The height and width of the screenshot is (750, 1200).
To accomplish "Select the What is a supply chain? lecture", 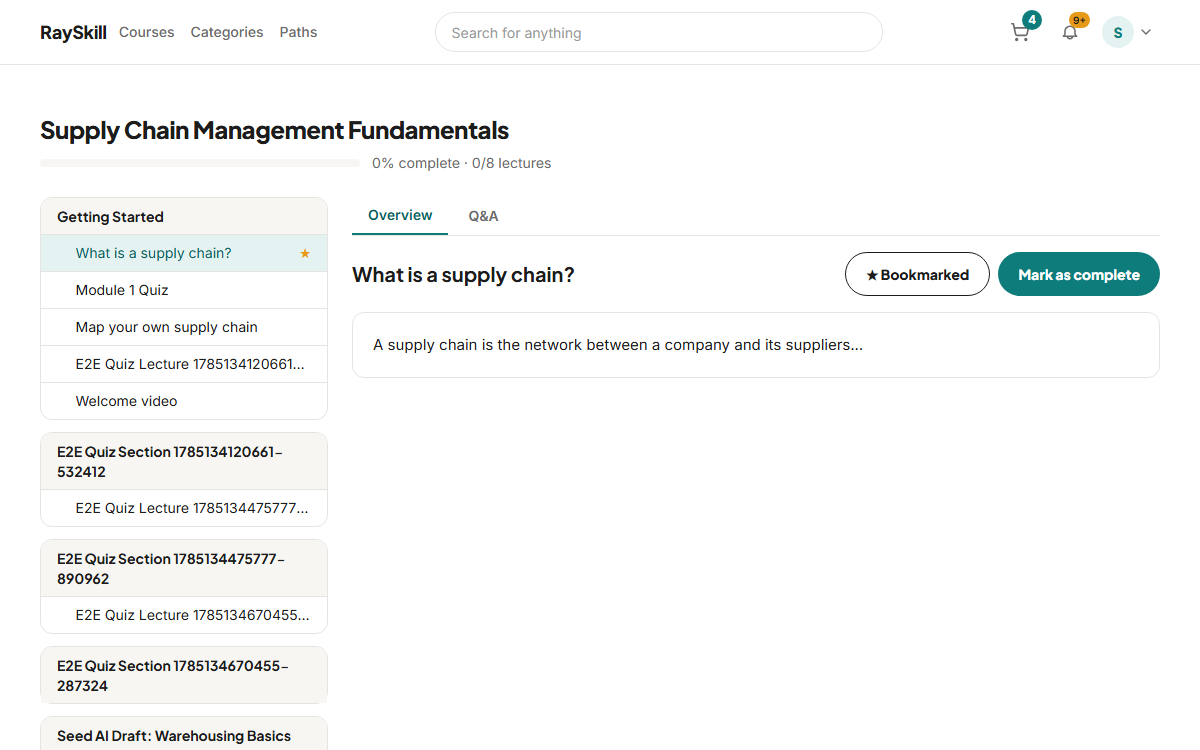I will tap(184, 253).
